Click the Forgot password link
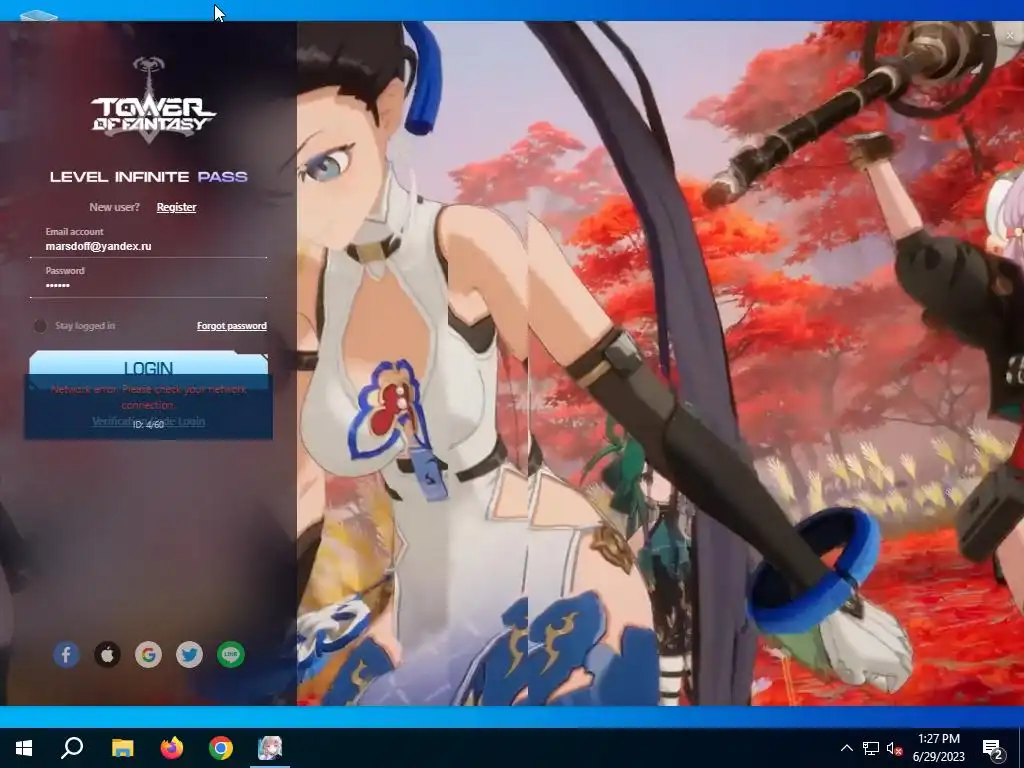The image size is (1024, 768). tap(232, 326)
